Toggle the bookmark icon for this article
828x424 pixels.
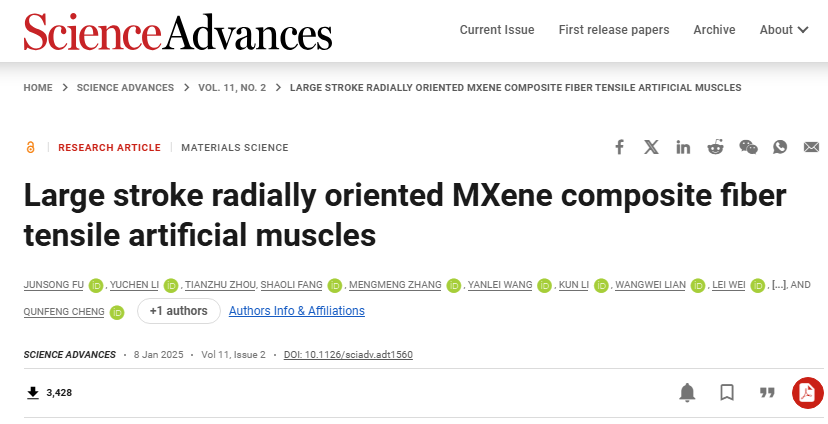727,392
